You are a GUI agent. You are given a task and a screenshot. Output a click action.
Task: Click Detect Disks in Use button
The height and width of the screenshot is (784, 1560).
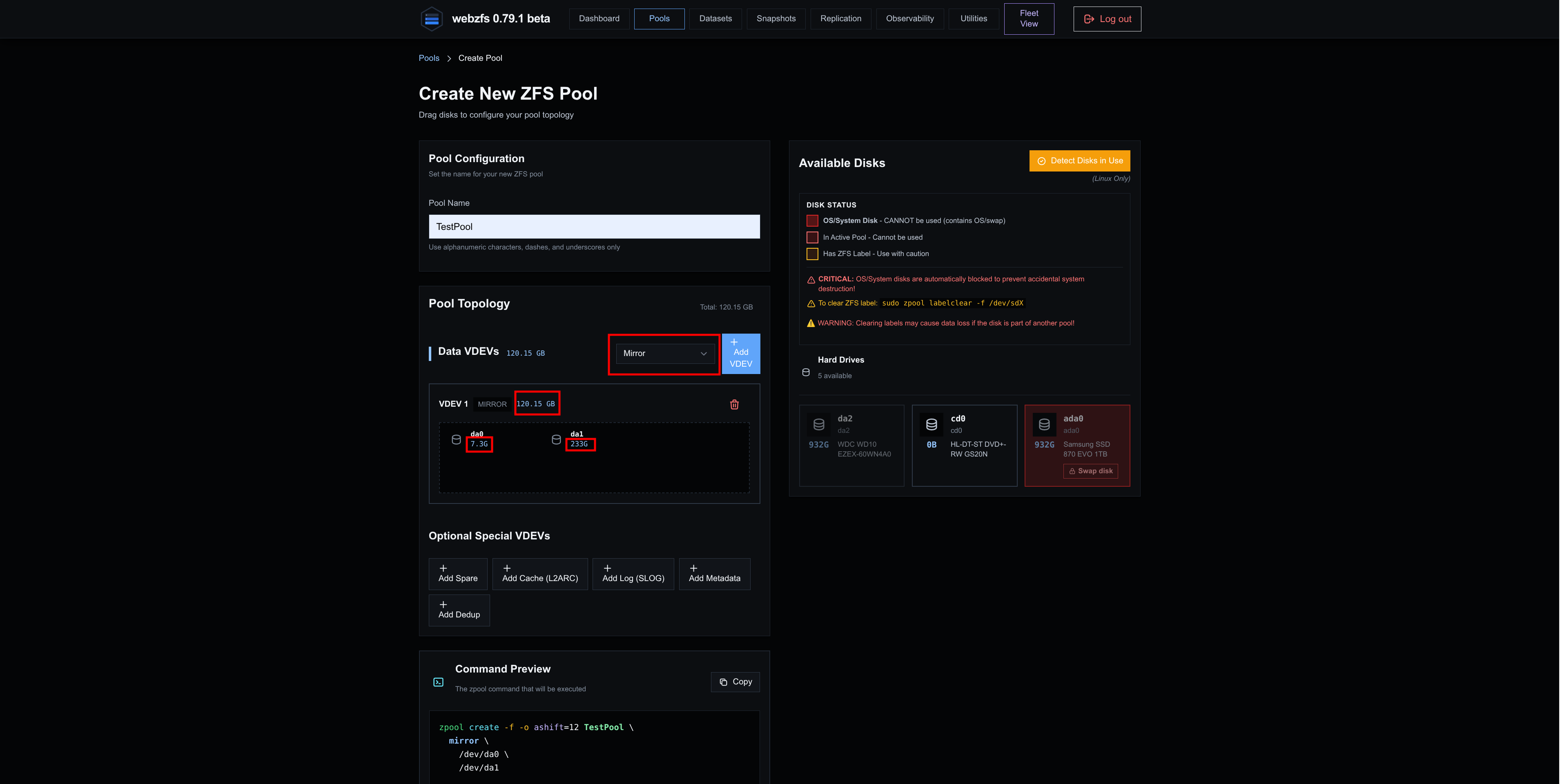click(1079, 161)
